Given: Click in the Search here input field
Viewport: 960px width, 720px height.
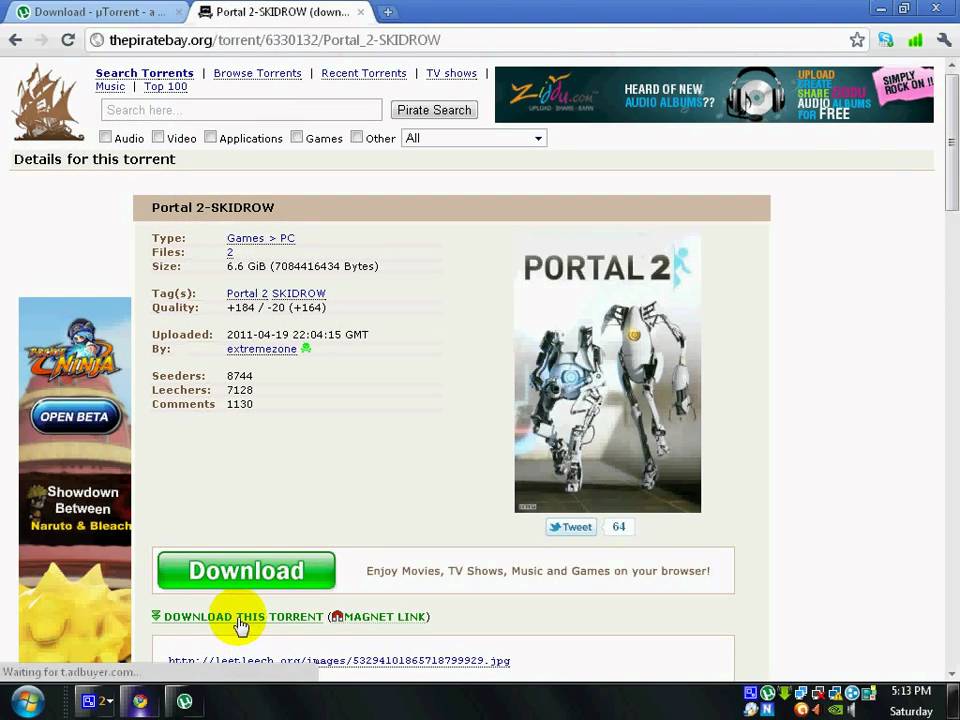Looking at the screenshot, I should coord(242,110).
